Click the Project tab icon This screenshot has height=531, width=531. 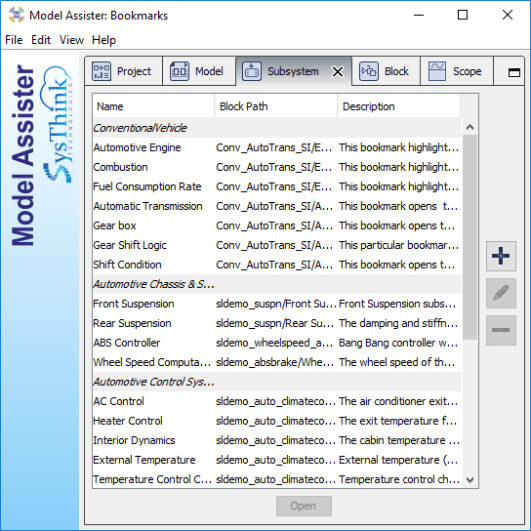[101, 71]
